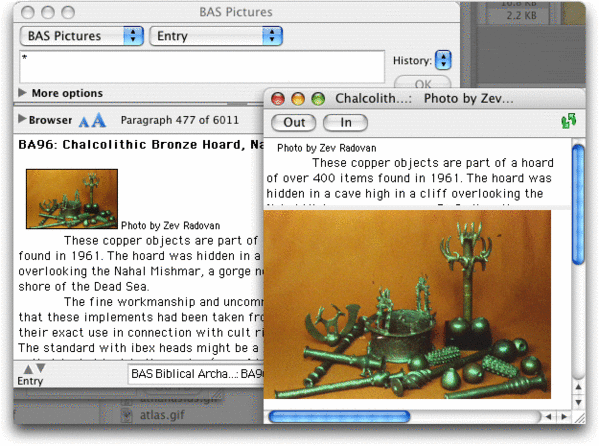Expand the Browser disclosure triangle

[x=22, y=119]
